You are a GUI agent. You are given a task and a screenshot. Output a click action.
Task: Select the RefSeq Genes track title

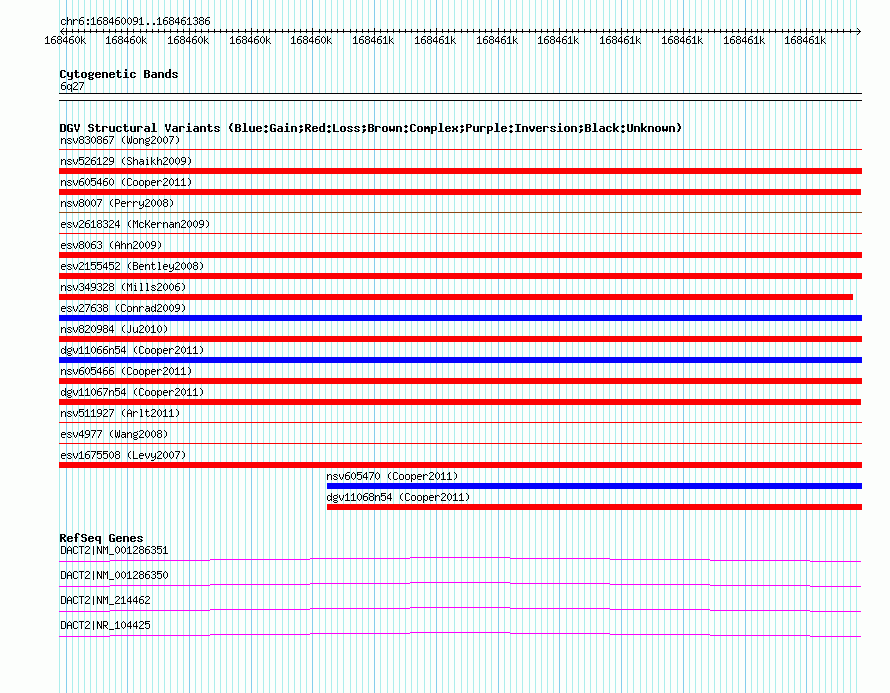[x=102, y=537]
